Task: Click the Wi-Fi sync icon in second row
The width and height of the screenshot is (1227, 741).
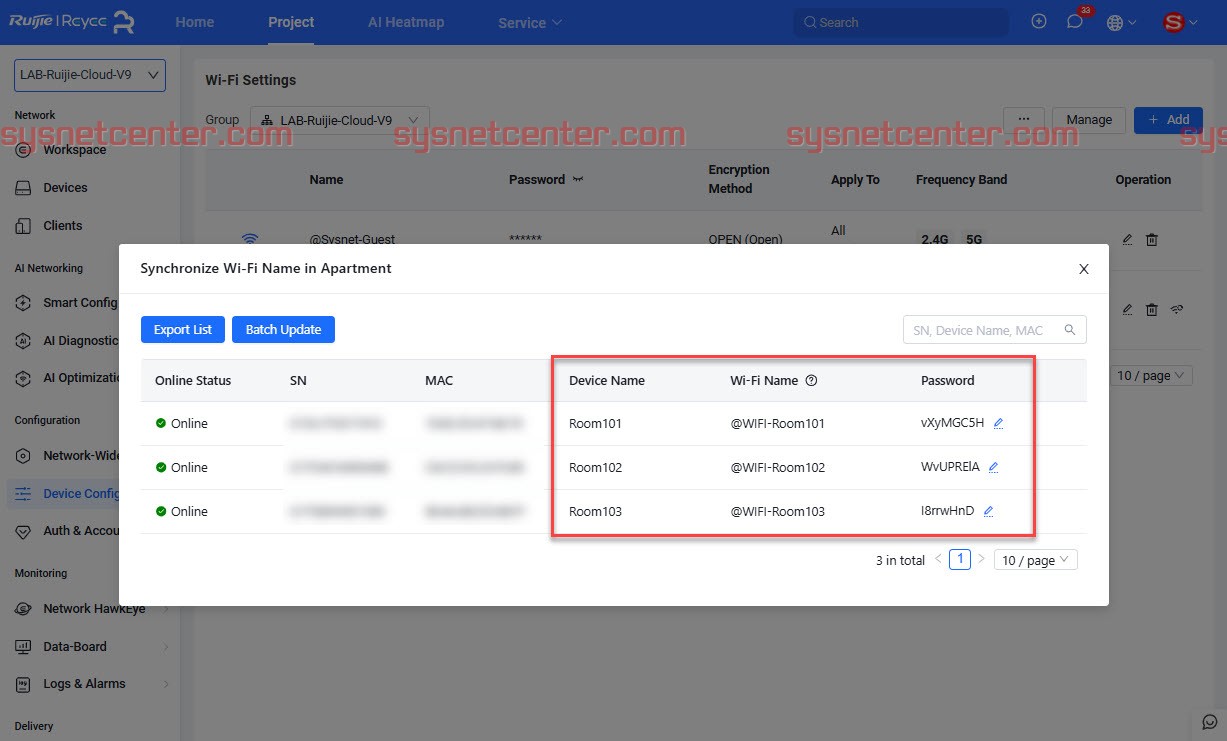Action: pos(1177,309)
